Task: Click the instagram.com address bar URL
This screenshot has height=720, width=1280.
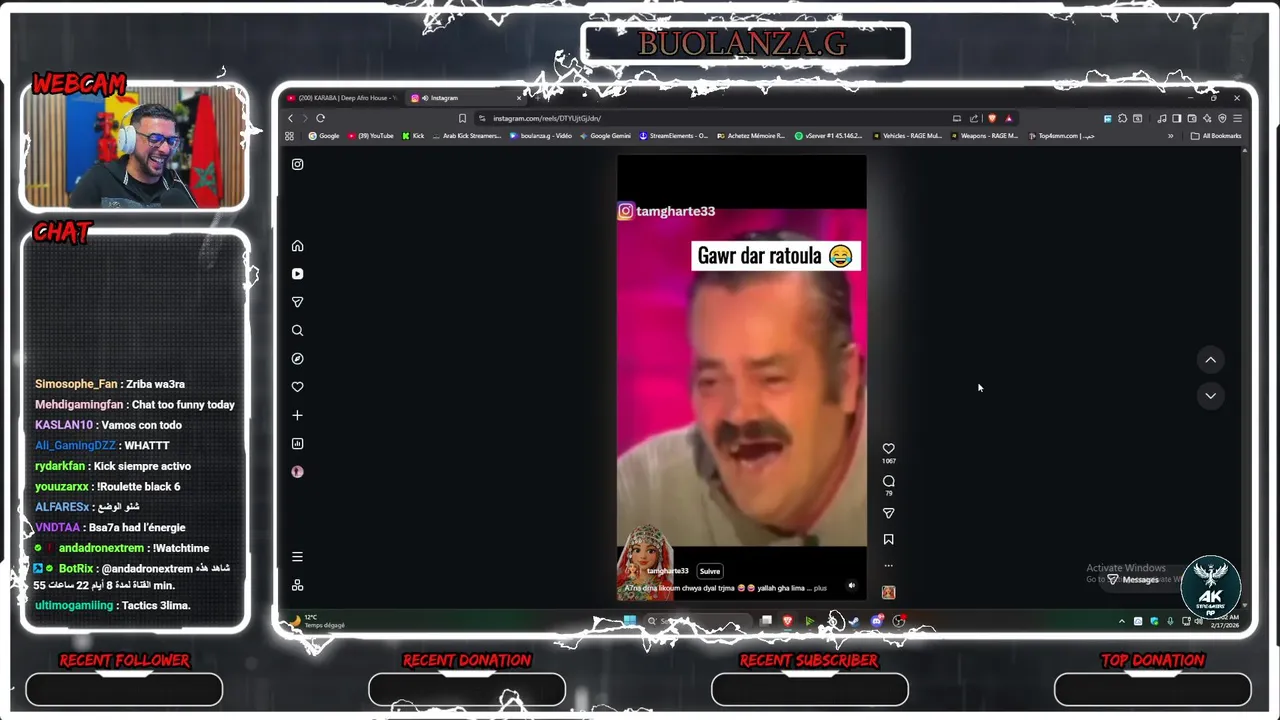Action: pyautogui.click(x=547, y=118)
